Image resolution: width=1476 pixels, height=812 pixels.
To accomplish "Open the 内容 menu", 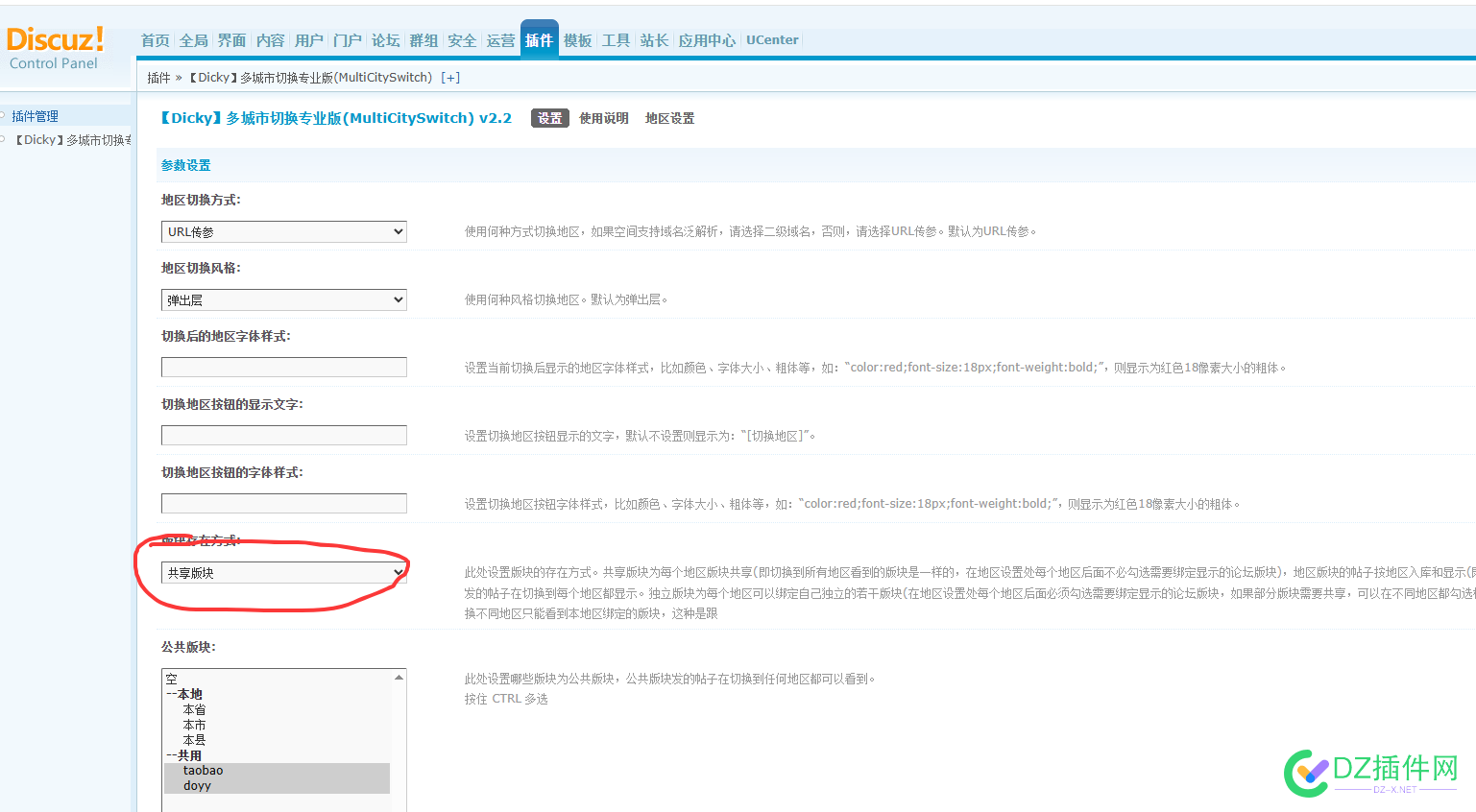I will click(270, 40).
